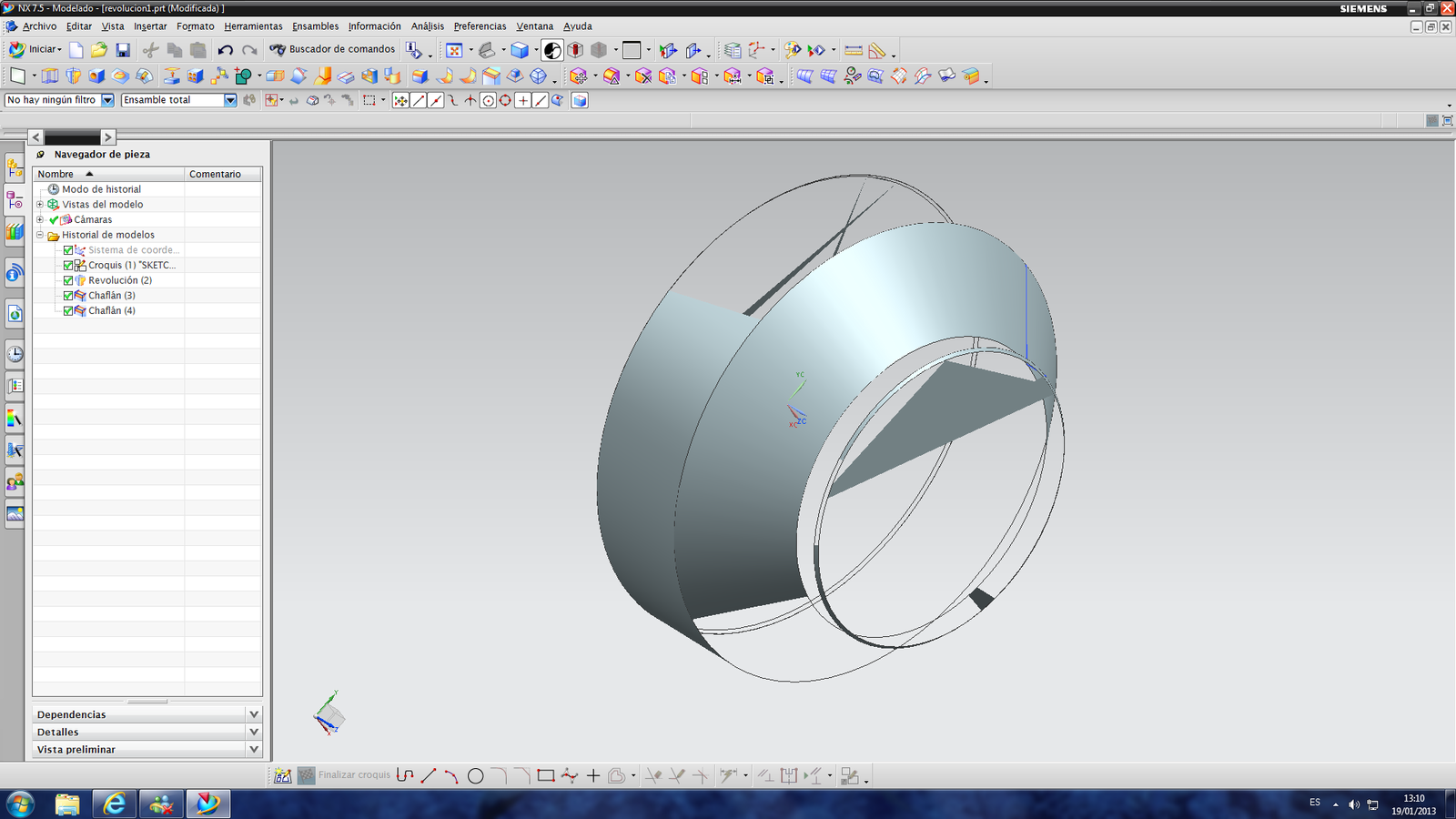Toggle the snap to arc center option

(489, 101)
